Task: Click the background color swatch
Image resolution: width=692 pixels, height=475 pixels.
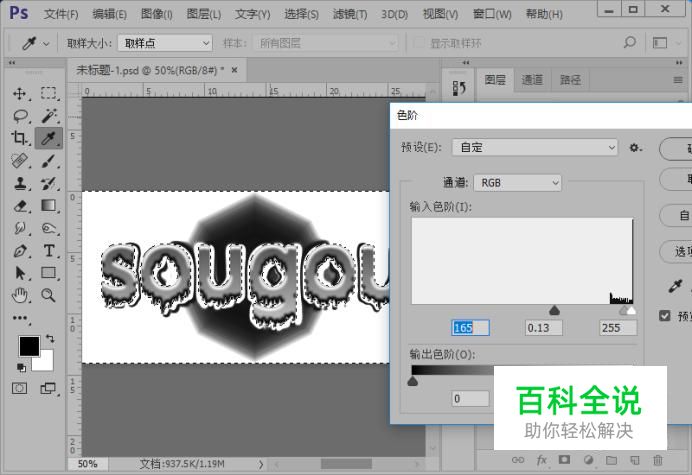Action: (x=47, y=363)
